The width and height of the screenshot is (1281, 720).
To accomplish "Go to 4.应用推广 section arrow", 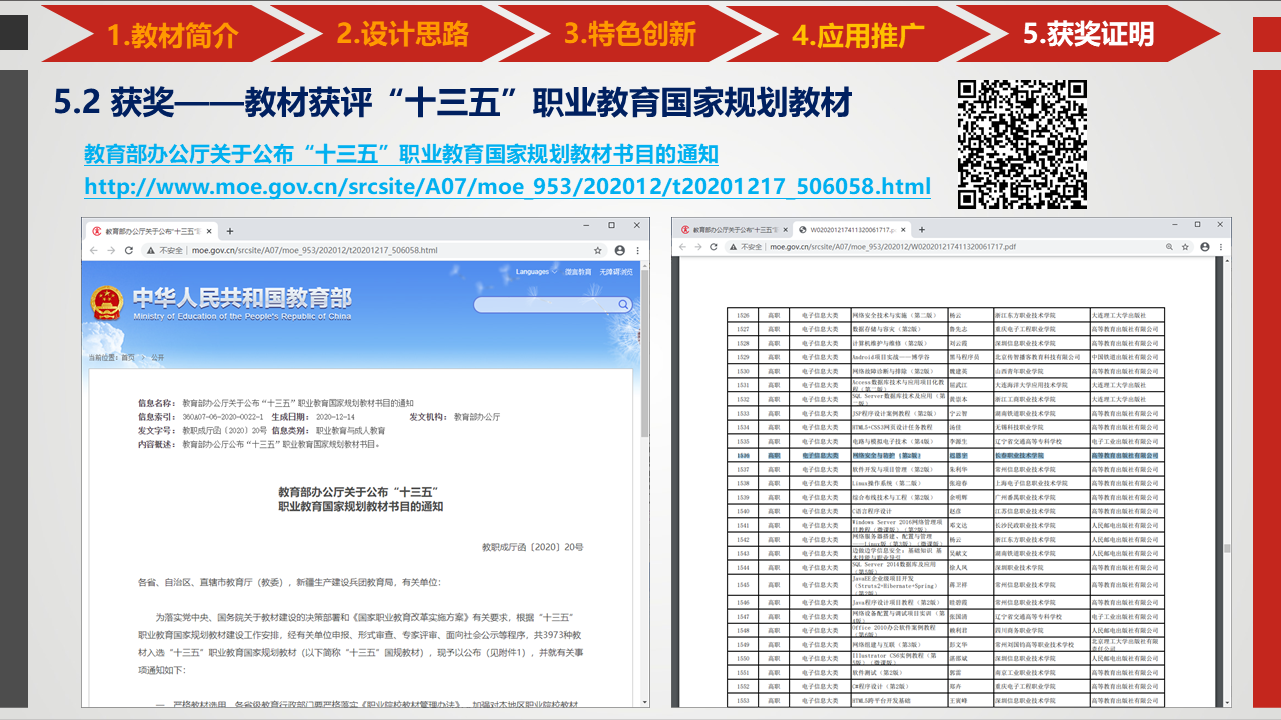I will pyautogui.click(x=858, y=35).
